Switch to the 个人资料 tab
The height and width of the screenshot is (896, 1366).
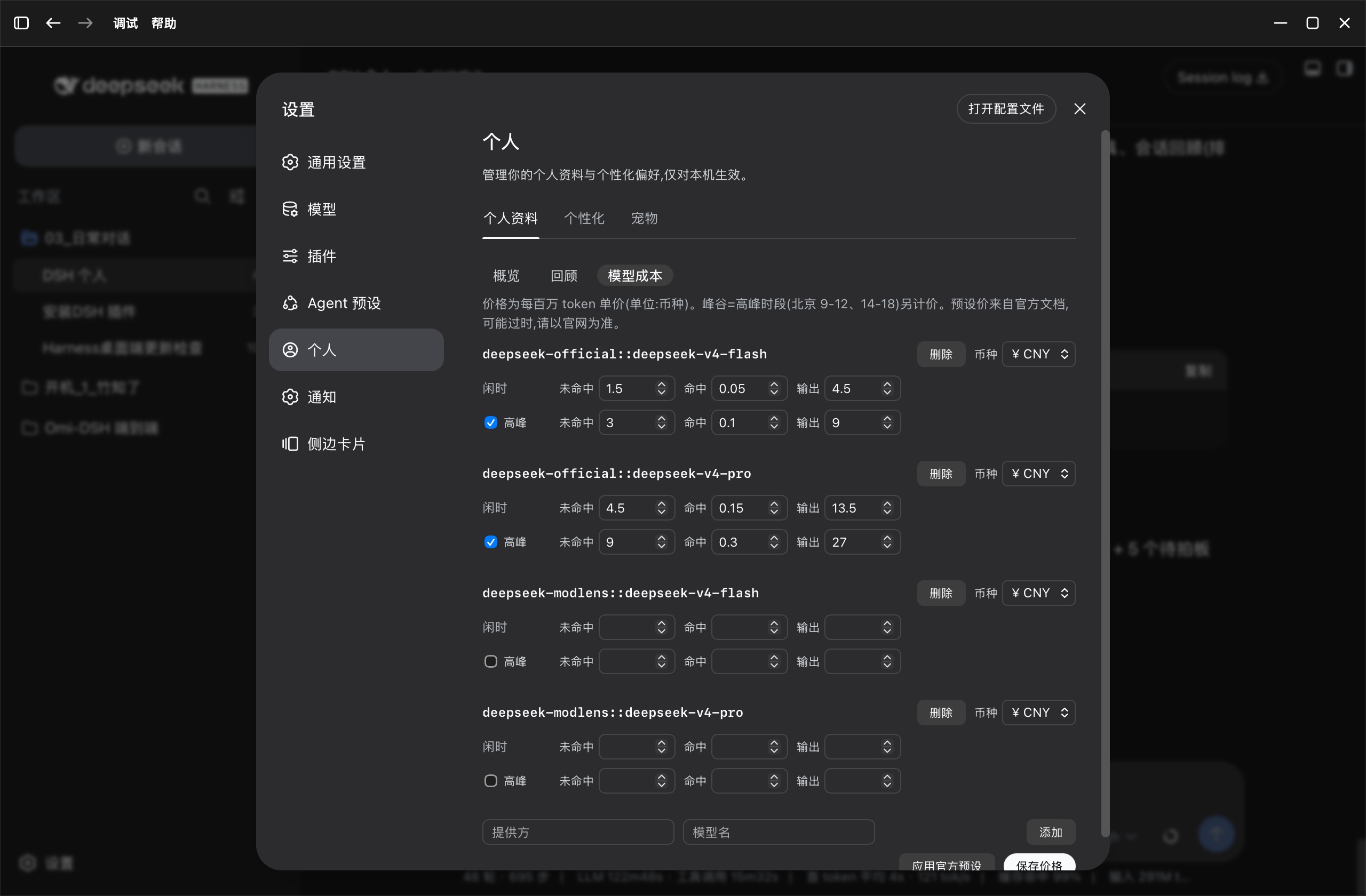click(x=510, y=218)
